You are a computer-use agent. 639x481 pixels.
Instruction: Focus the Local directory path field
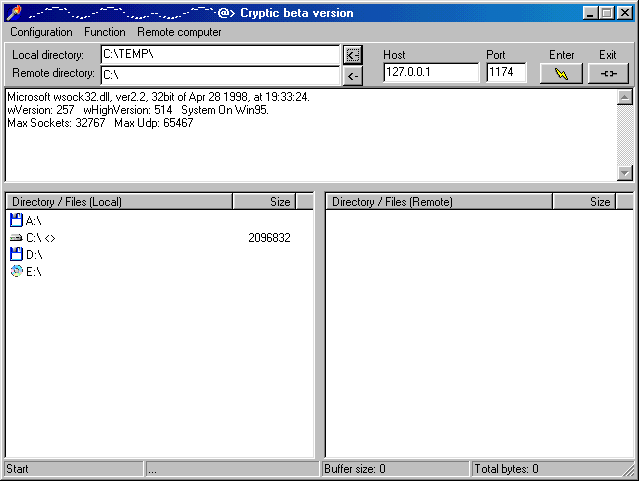[220, 54]
